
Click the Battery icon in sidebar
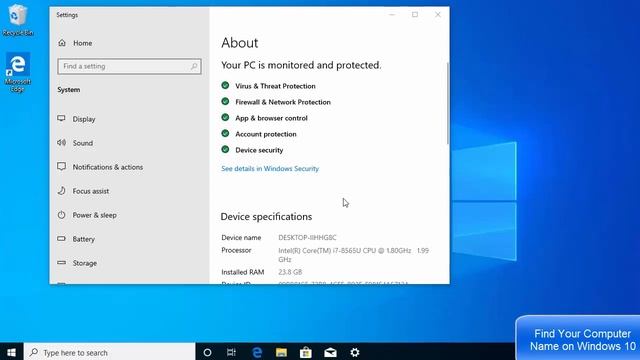coord(62,238)
